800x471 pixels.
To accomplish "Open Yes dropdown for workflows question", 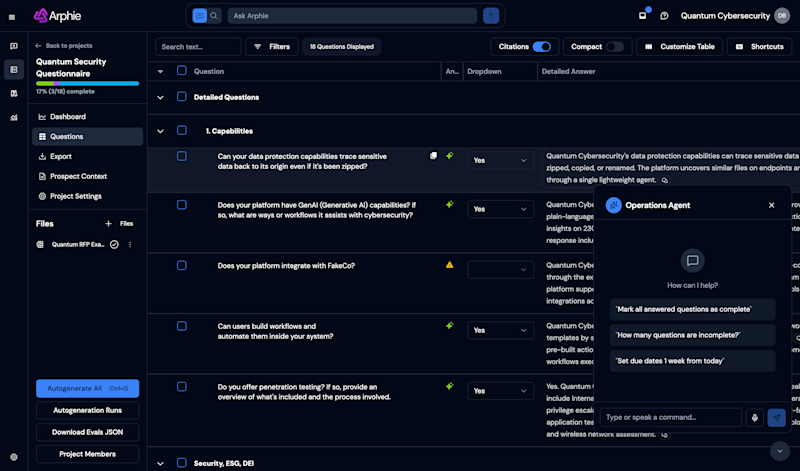I will point(500,330).
